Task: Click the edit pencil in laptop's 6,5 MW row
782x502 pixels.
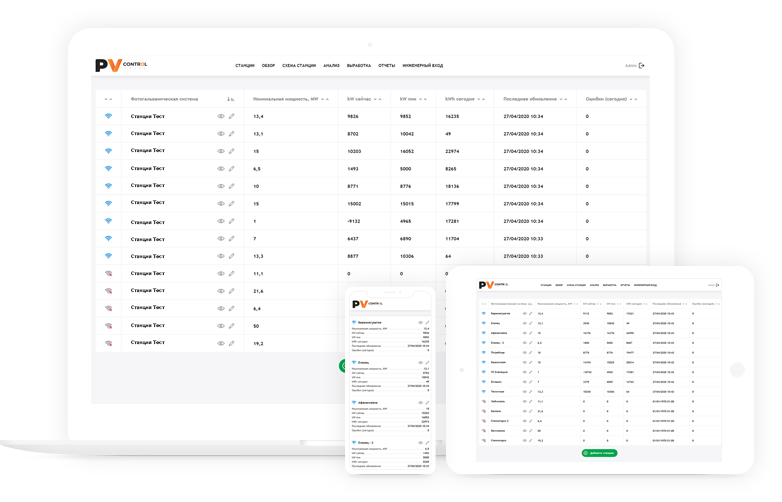Action: pos(232,168)
